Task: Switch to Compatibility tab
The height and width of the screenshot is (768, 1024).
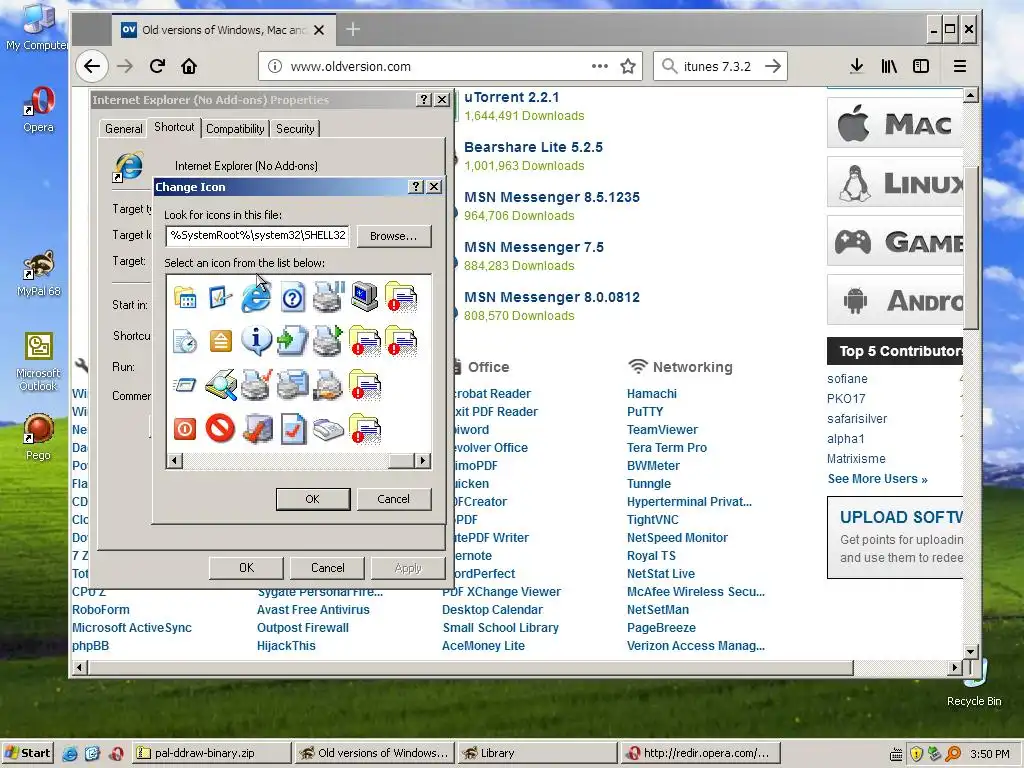Action: click(235, 129)
